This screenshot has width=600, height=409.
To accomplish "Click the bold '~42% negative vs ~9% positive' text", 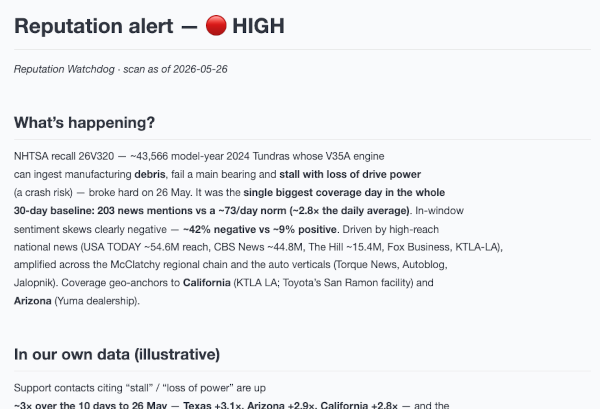I will coord(260,230).
